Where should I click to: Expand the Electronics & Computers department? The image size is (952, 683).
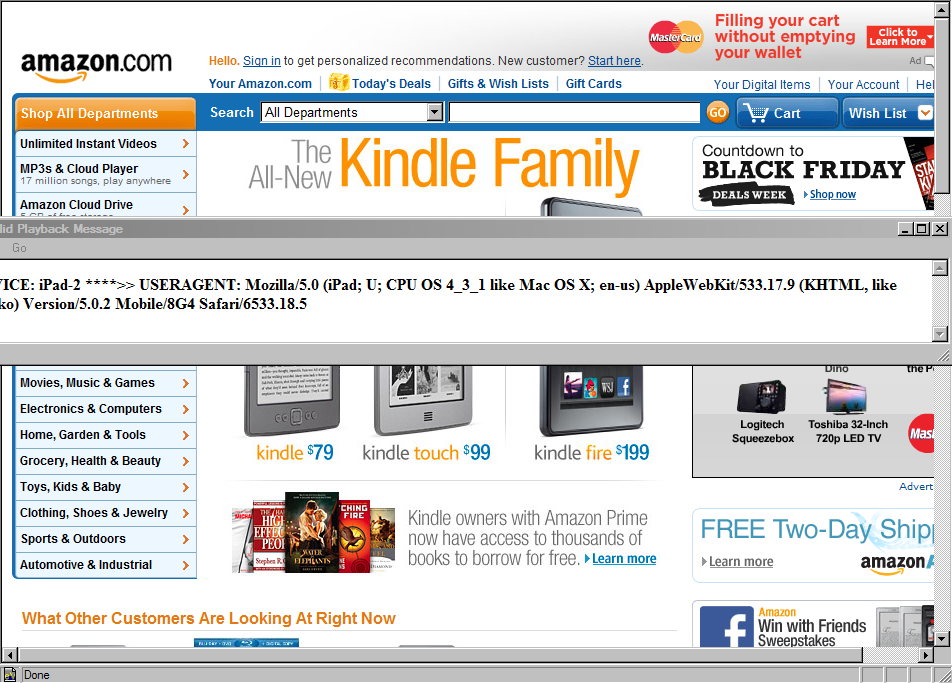tap(104, 409)
